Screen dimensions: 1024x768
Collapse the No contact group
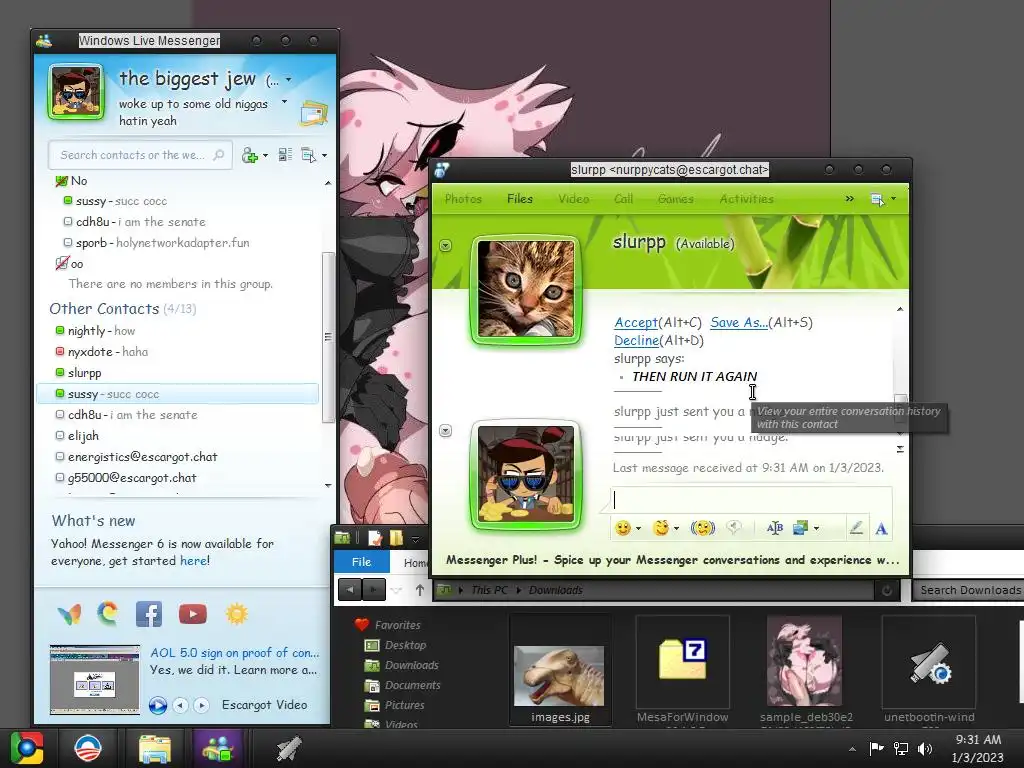tap(61, 181)
